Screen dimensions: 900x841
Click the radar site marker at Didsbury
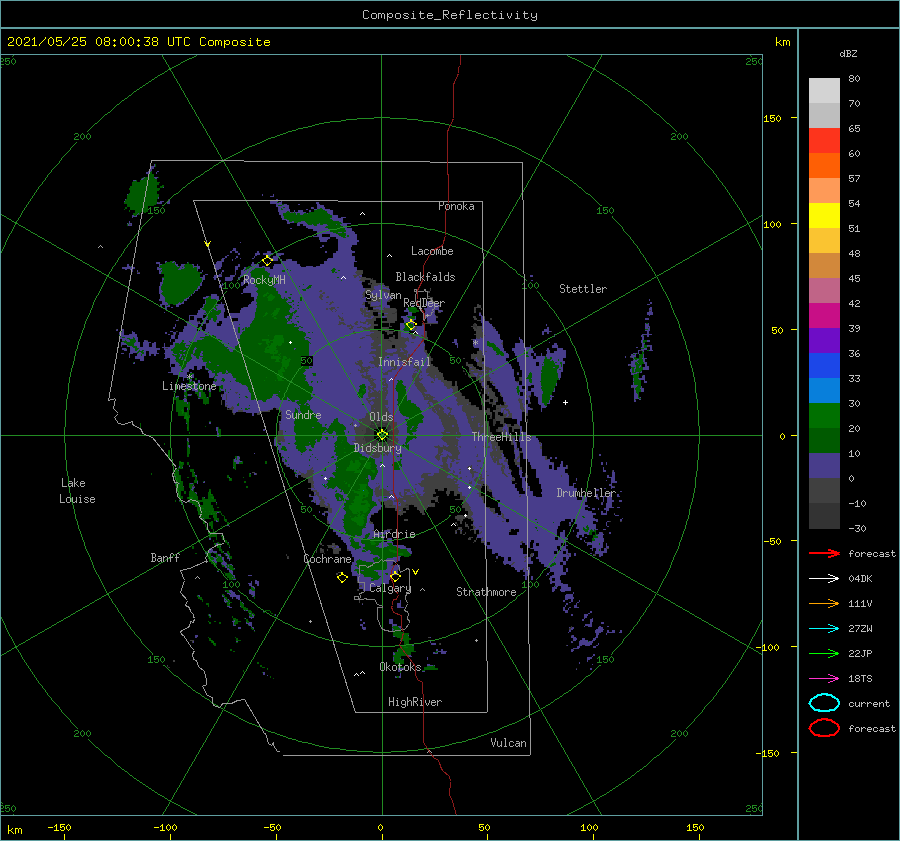click(382, 435)
